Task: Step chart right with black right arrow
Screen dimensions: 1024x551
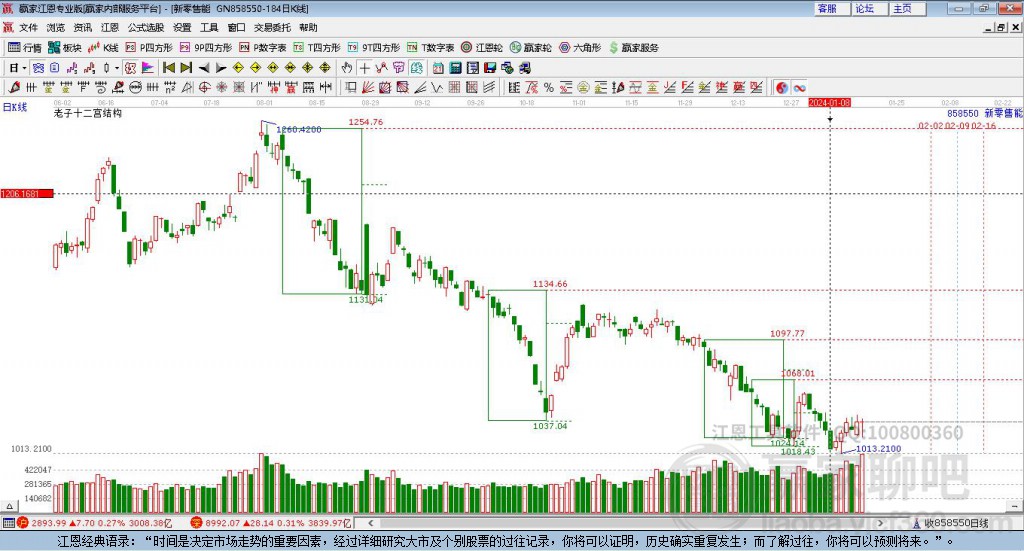Action: (x=221, y=68)
